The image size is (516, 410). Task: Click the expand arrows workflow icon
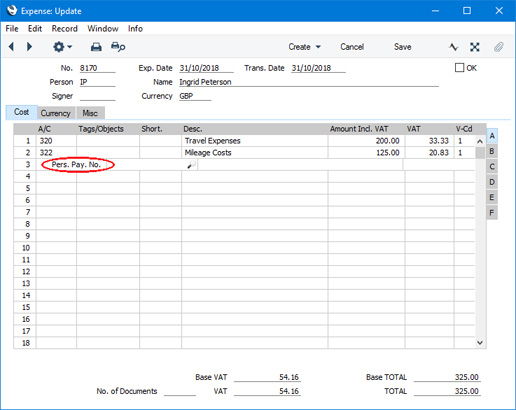[x=475, y=47]
